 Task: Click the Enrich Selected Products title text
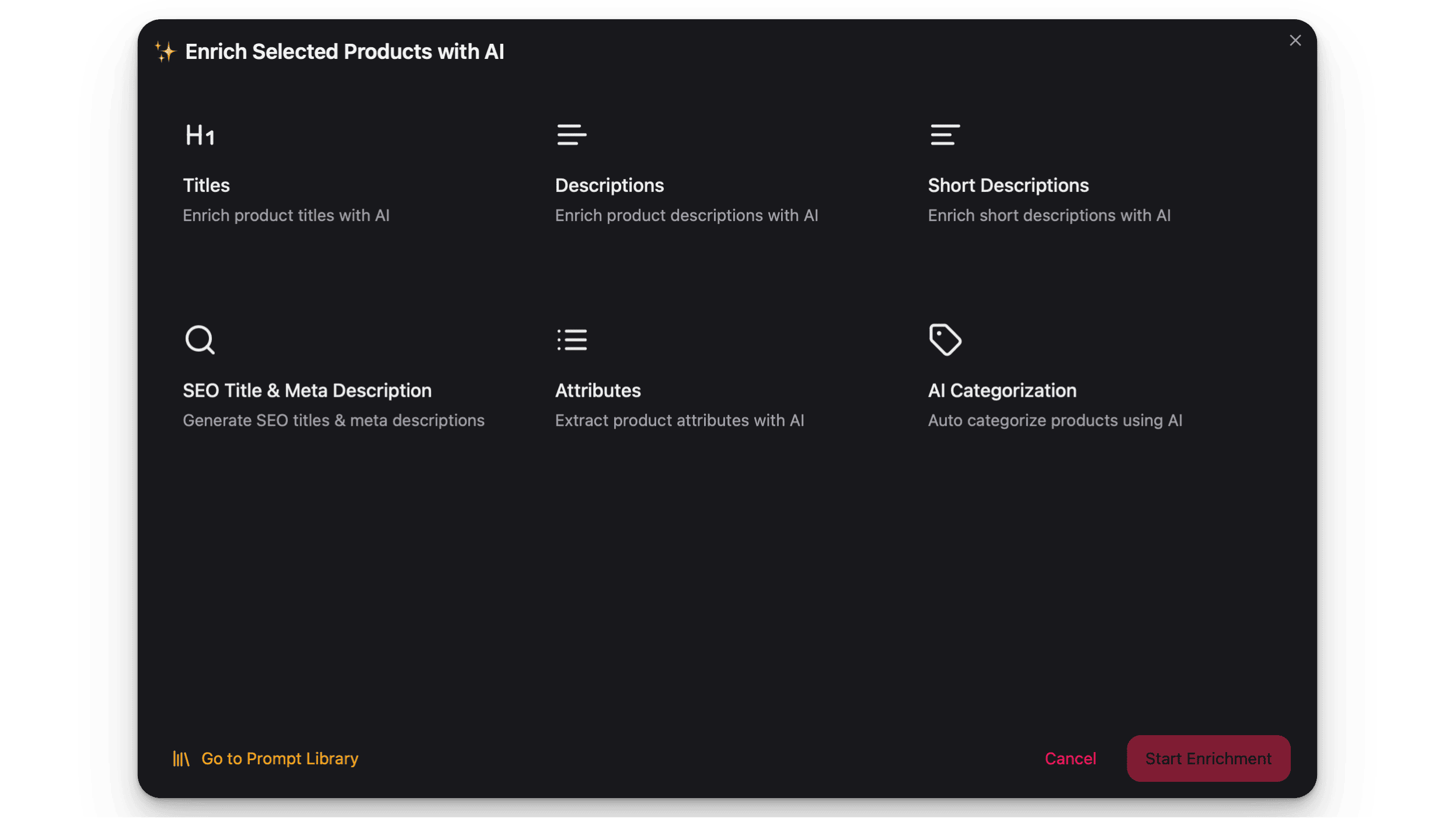coord(344,51)
